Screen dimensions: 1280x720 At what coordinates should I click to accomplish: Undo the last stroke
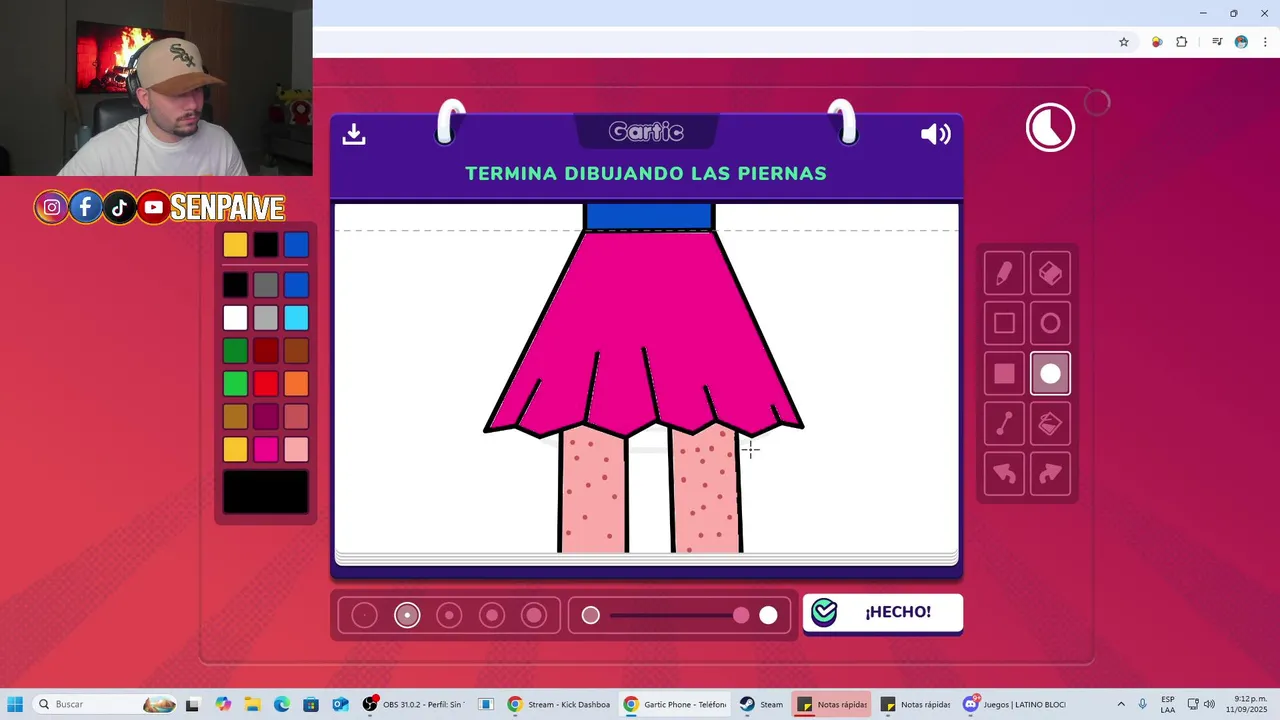tap(1004, 474)
